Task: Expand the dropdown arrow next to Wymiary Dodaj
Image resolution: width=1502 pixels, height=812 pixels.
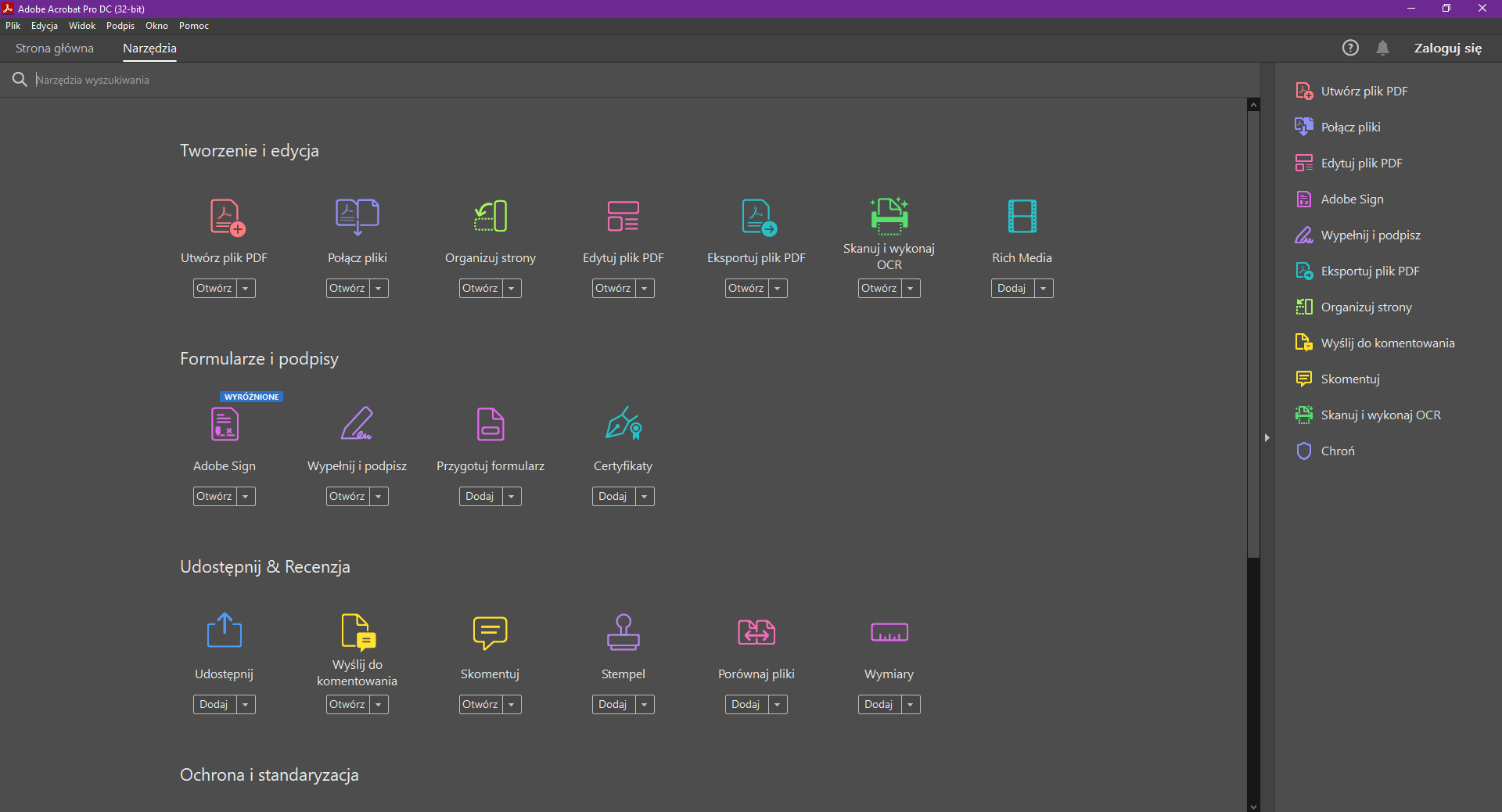Action: [911, 705]
